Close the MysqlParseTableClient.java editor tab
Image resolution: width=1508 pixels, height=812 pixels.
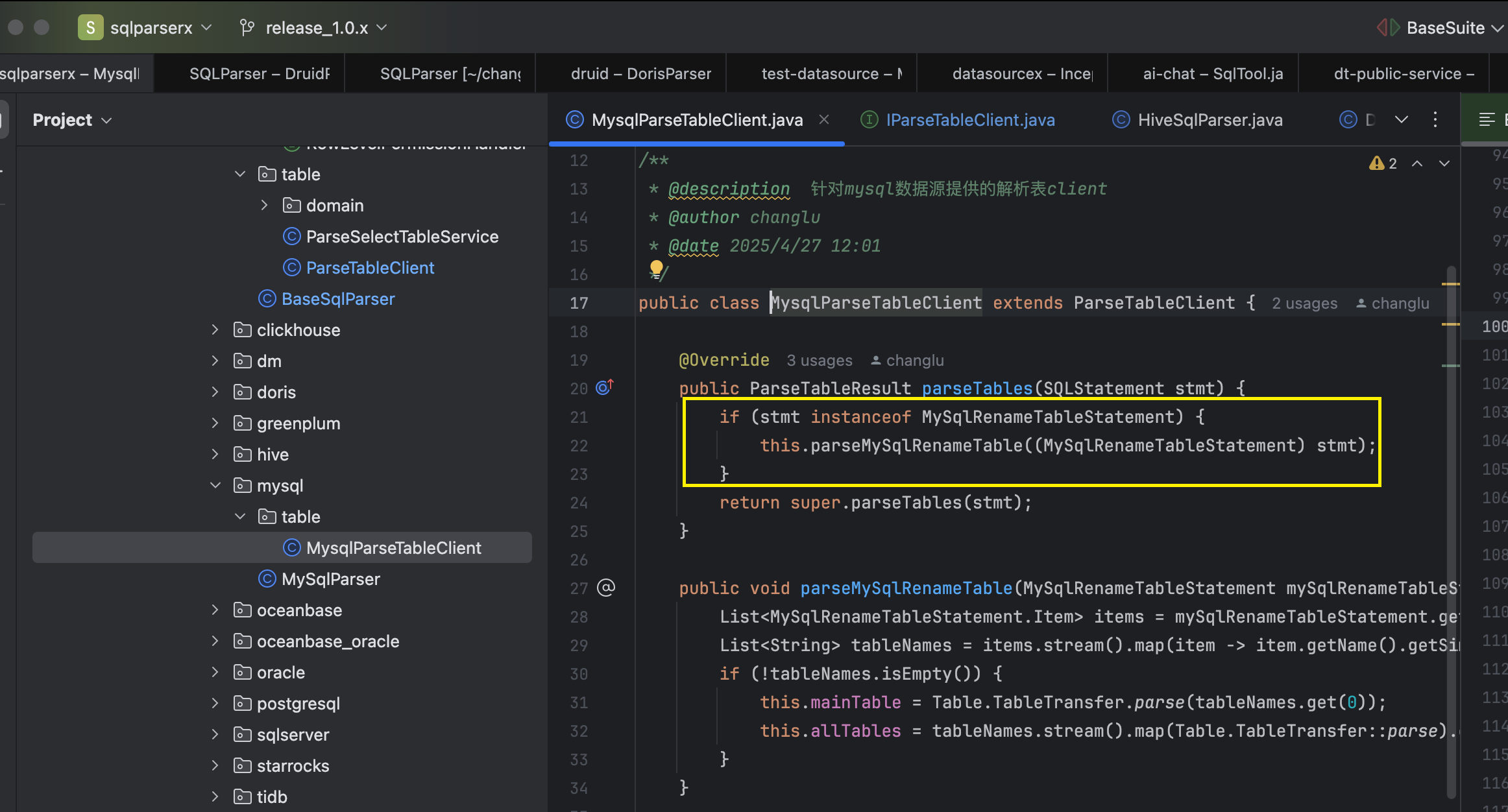pos(824,119)
